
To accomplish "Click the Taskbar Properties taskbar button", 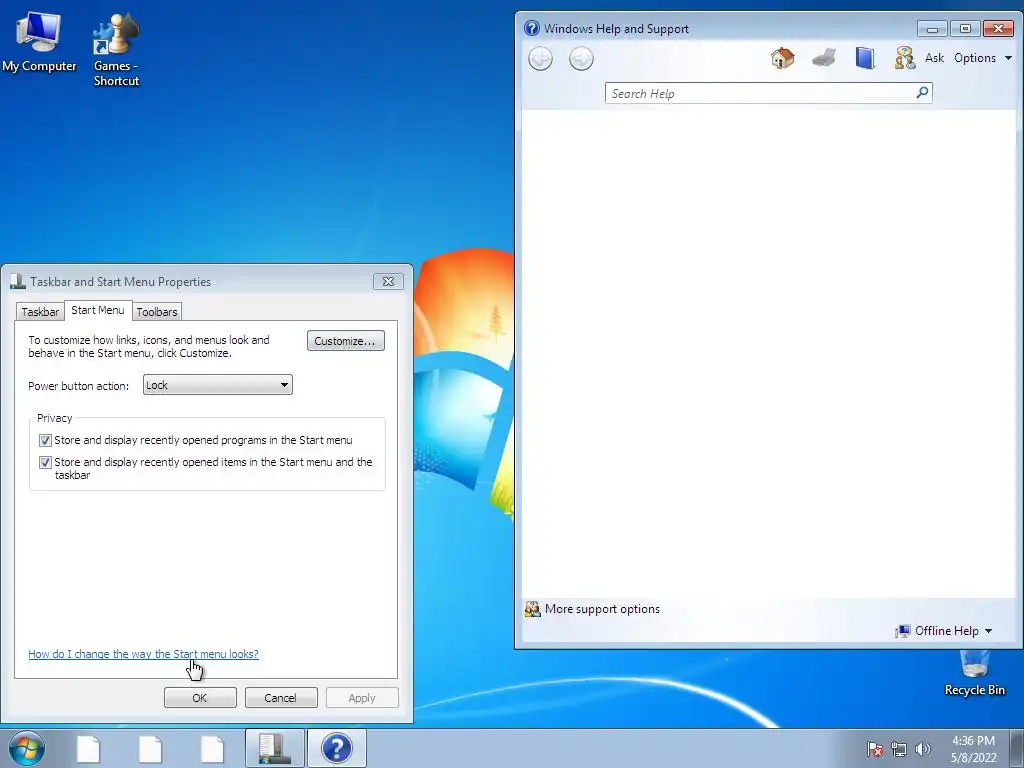I will pyautogui.click(x=274, y=748).
